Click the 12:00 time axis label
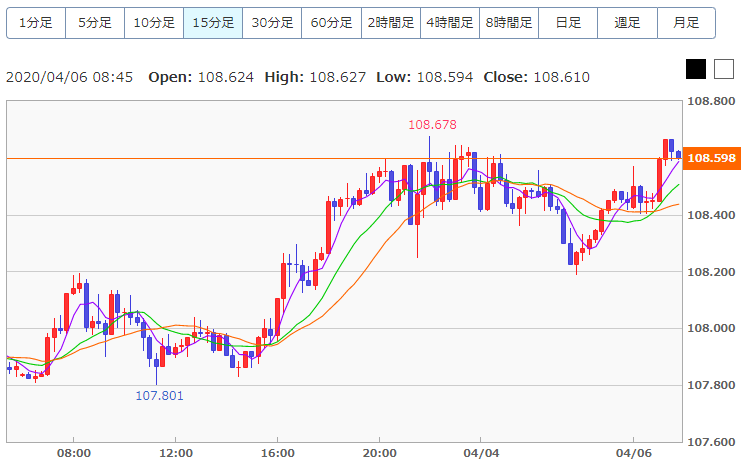749x465 pixels. [176, 453]
